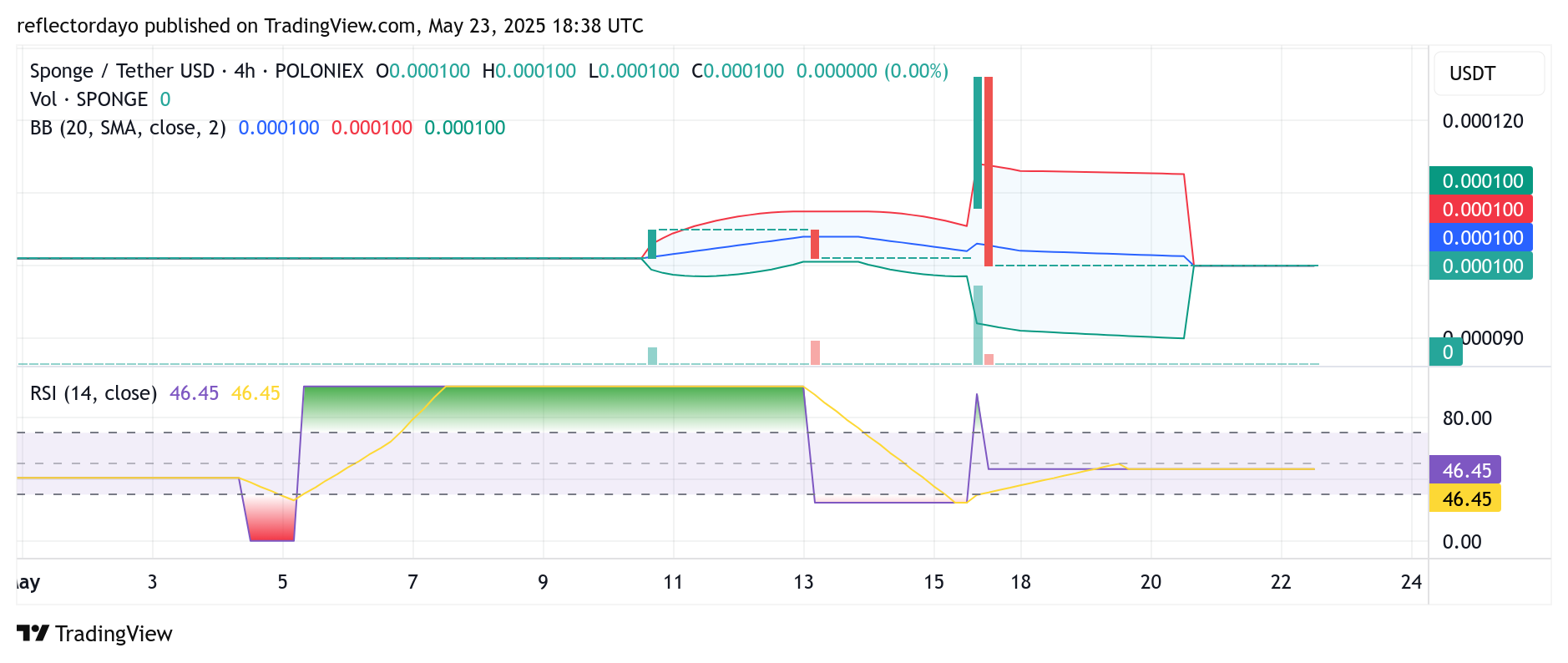Click the small green candle before May 11
Screen dimensions: 1568x663
(652, 244)
